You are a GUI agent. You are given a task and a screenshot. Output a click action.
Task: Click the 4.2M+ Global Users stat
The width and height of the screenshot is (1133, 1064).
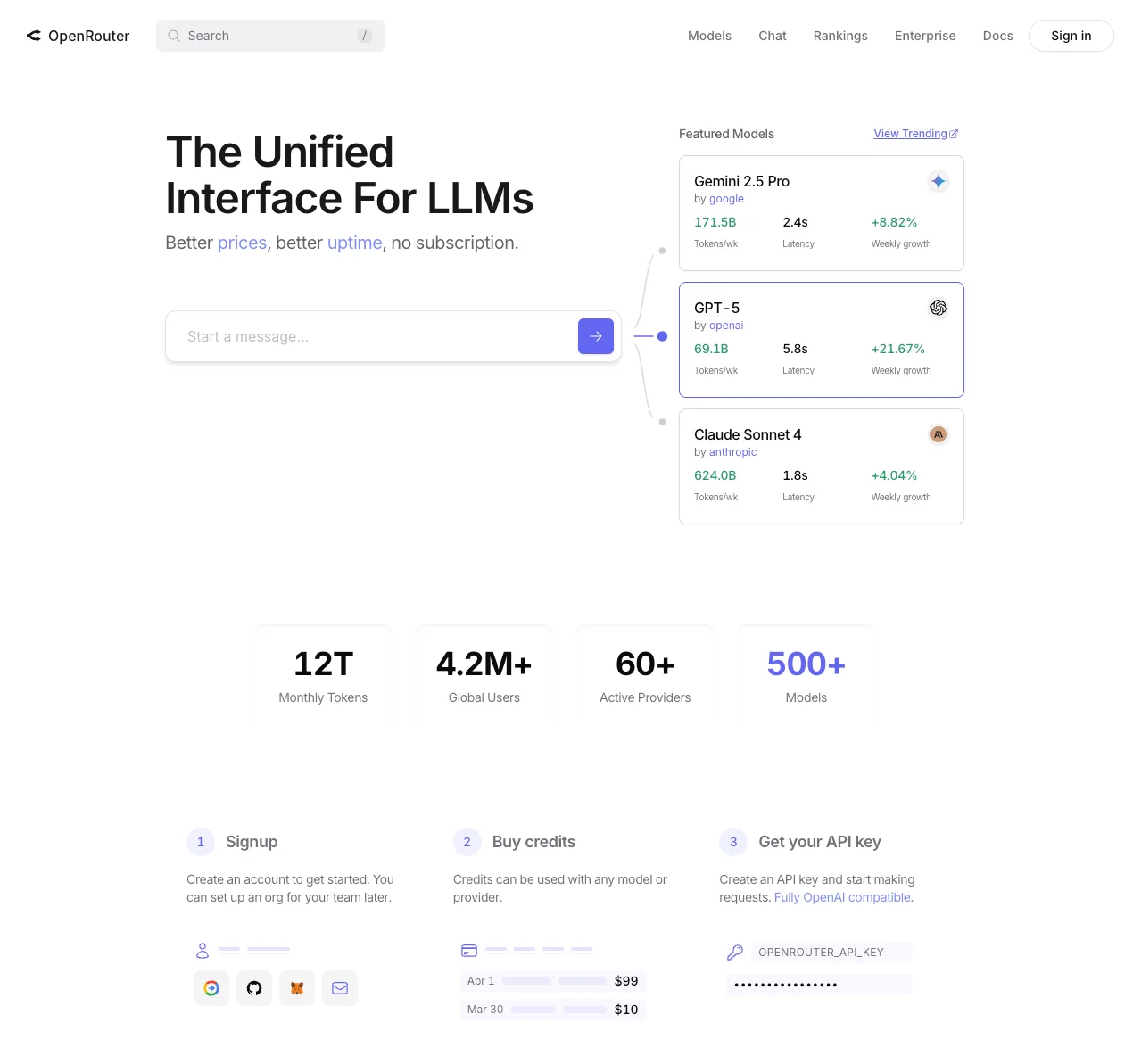pyautogui.click(x=484, y=675)
